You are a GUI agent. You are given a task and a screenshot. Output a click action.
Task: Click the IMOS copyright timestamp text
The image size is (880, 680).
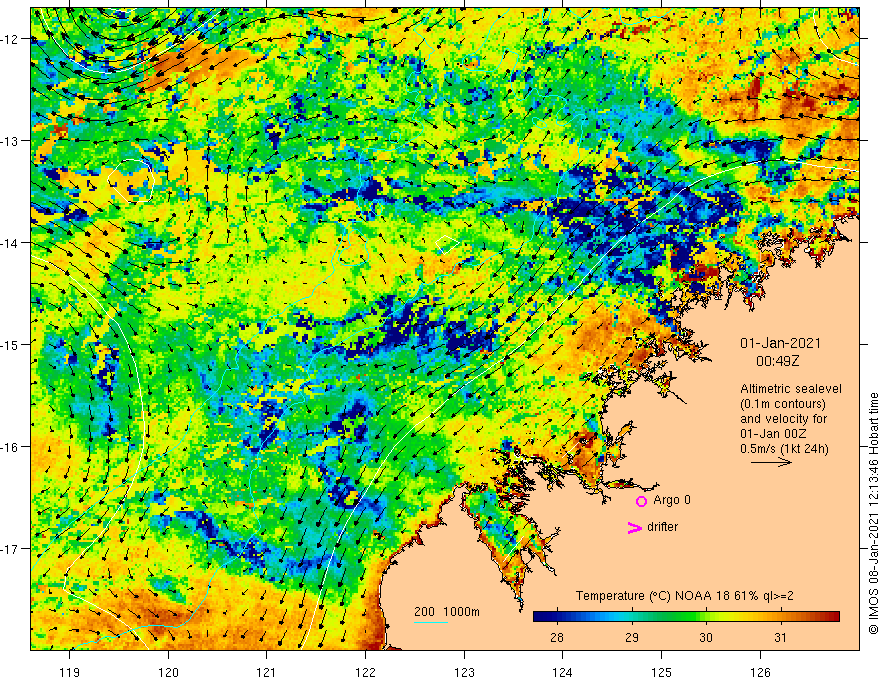pyautogui.click(x=873, y=513)
